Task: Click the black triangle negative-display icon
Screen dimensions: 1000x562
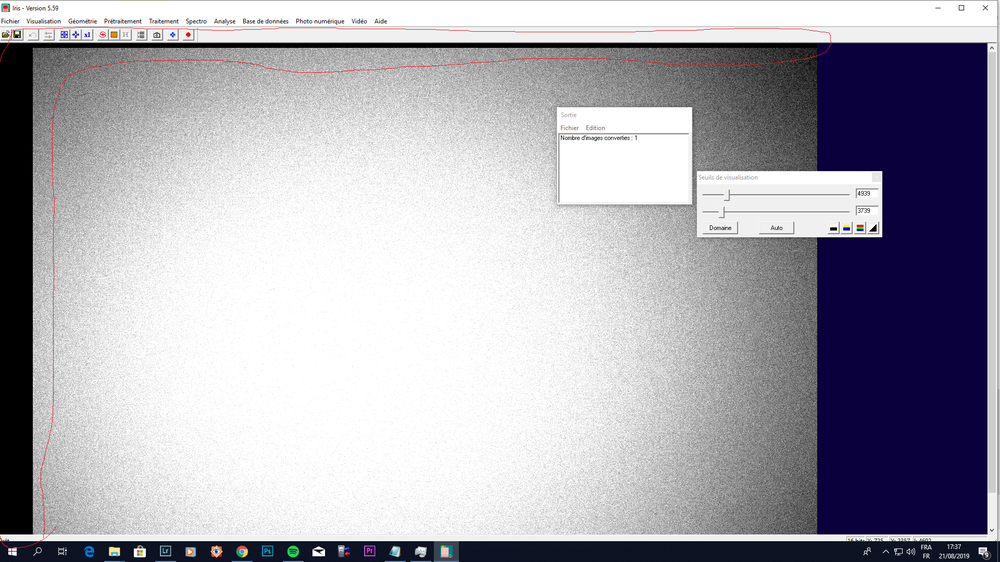Action: pos(874,228)
